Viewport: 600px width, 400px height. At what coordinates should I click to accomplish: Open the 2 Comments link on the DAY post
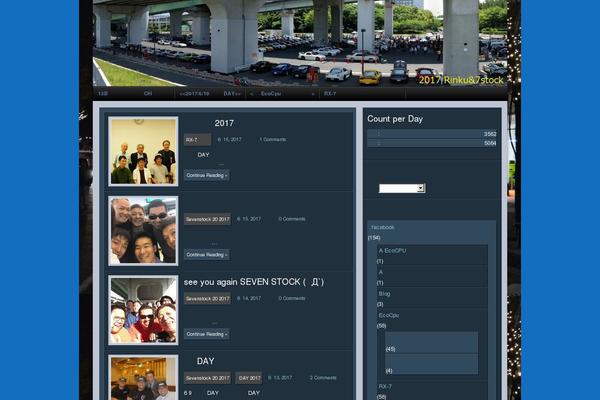(323, 378)
